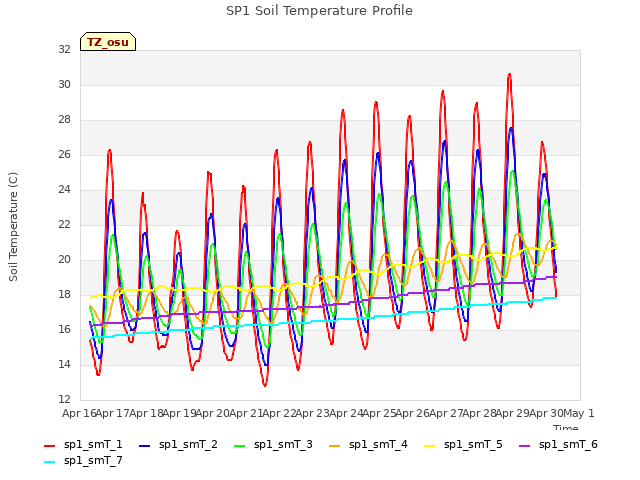Toggle the sp1_smT_7 legend entry
The width and height of the screenshot is (640, 480).
pos(83,460)
